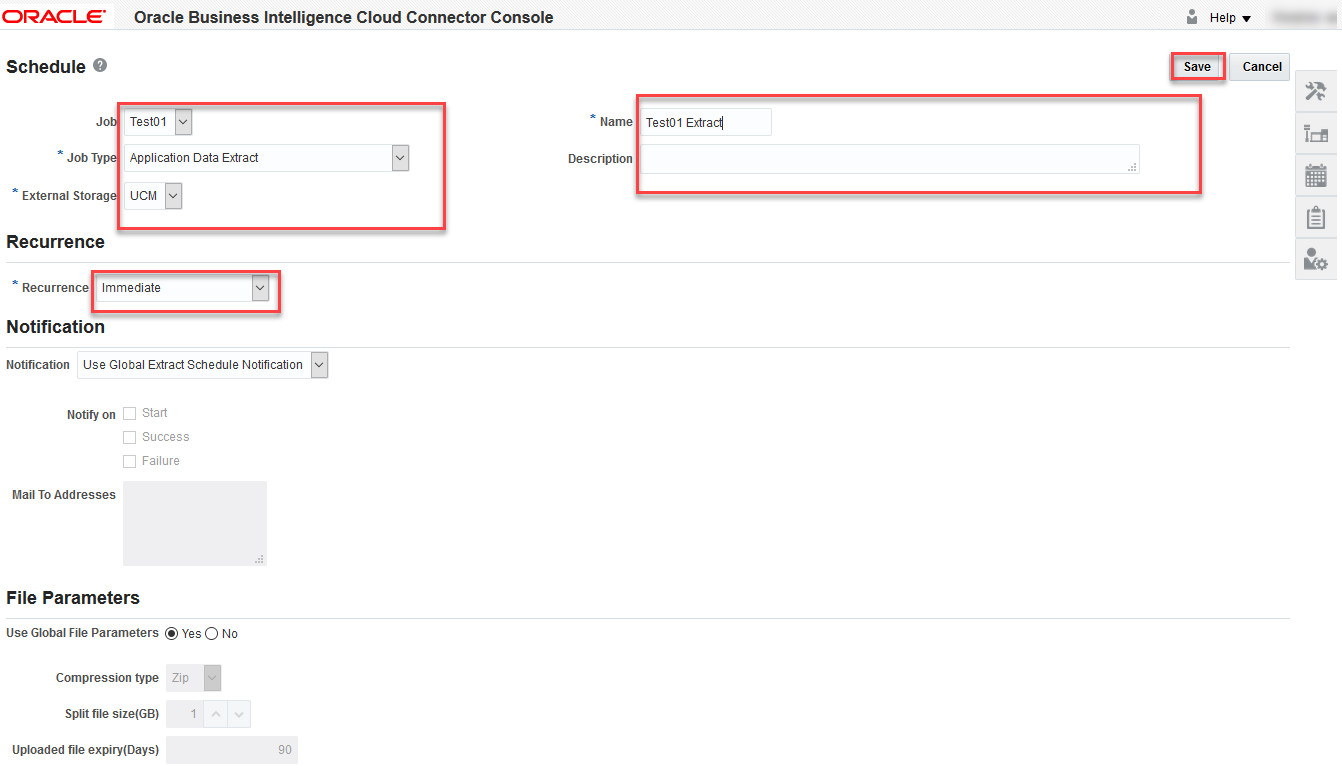The image size is (1342, 773).
Task: Open the tools (hammer and wrench) side panel
Action: [1315, 91]
